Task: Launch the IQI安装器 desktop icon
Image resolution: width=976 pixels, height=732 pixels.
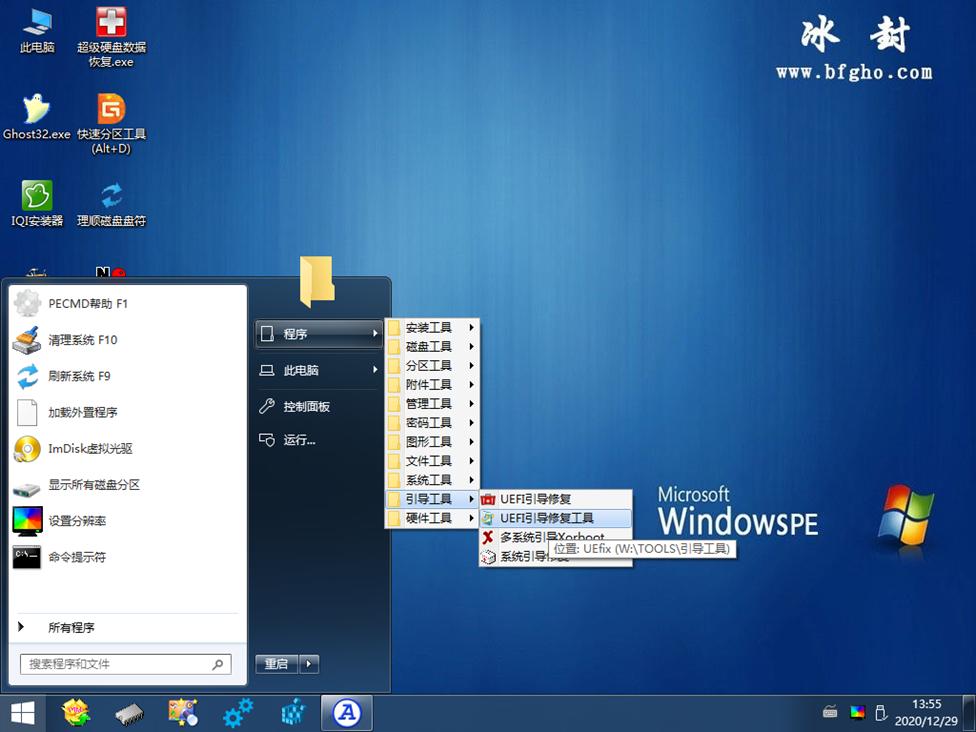Action: pos(36,195)
